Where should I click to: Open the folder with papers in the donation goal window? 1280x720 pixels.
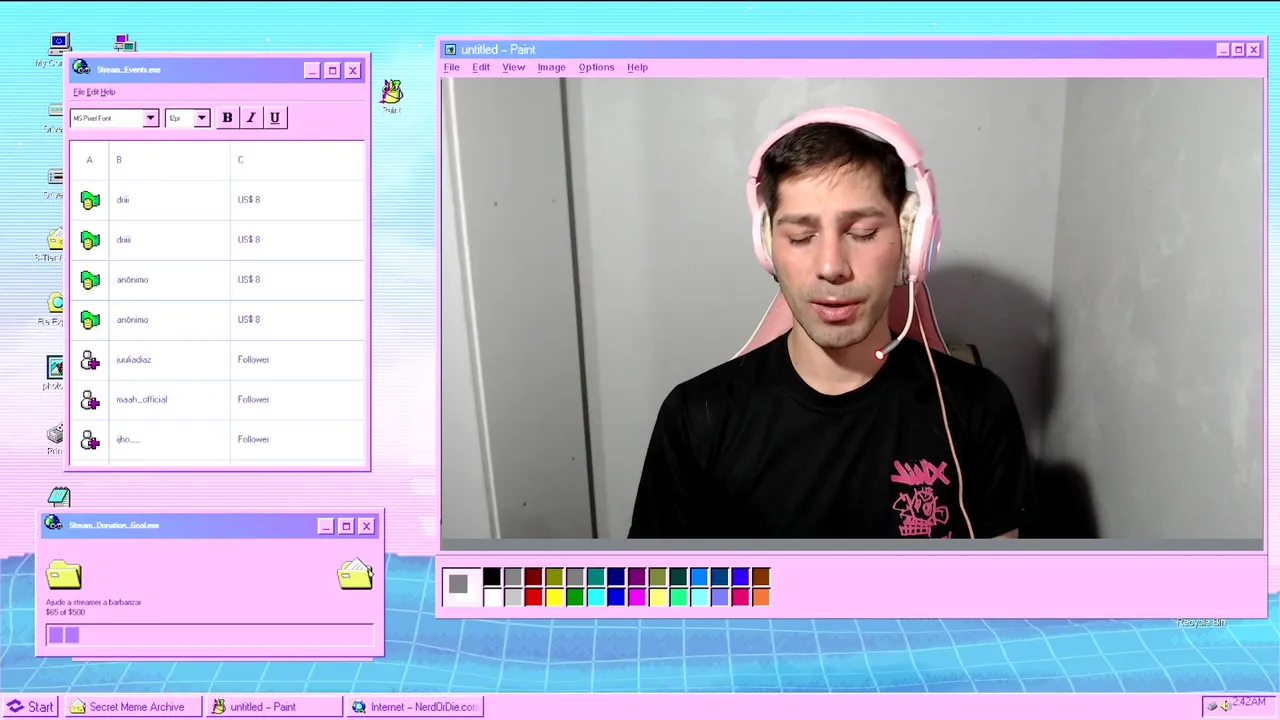pos(355,573)
